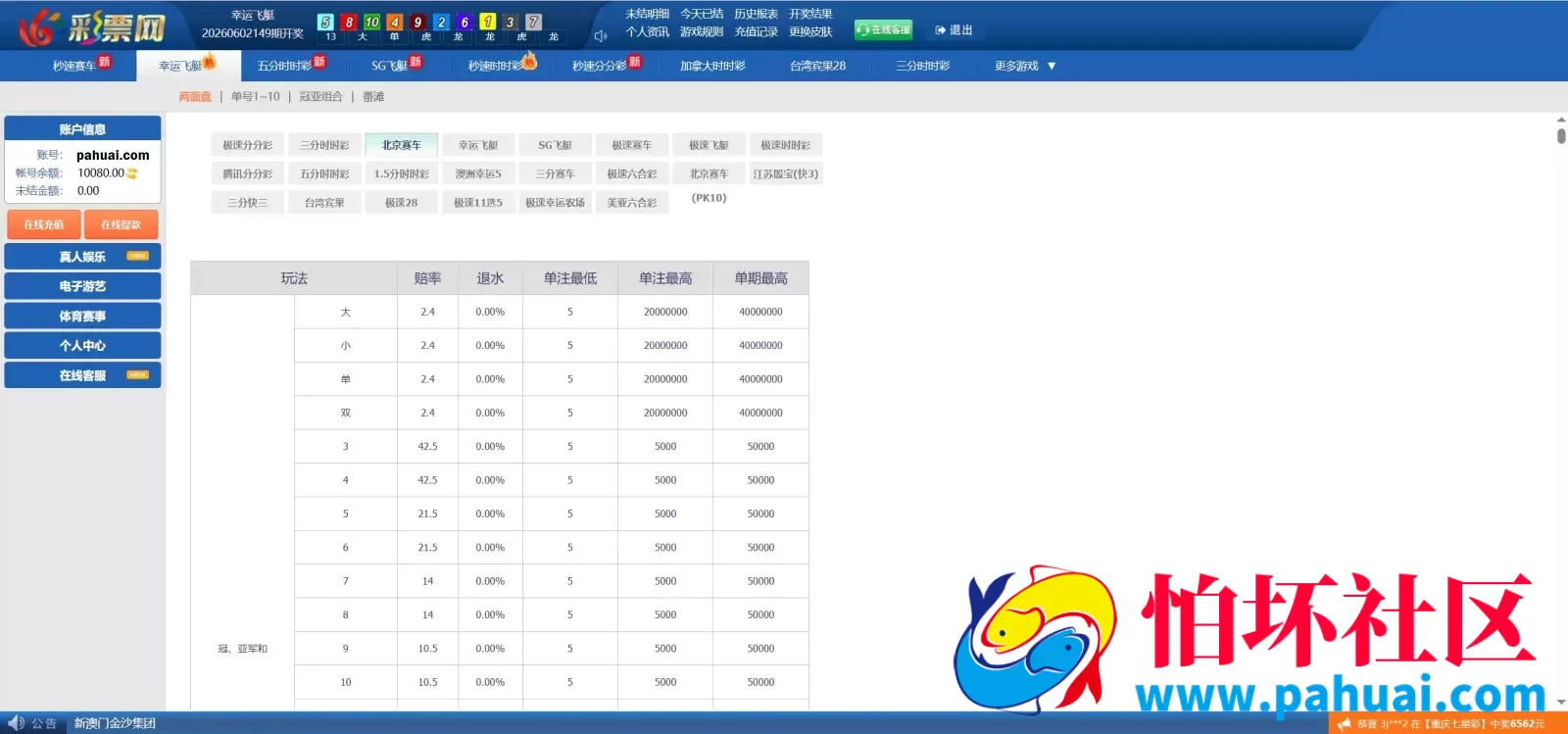The image size is (1568, 734).
Task: Open 开奖结果 link
Action: pyautogui.click(x=810, y=14)
